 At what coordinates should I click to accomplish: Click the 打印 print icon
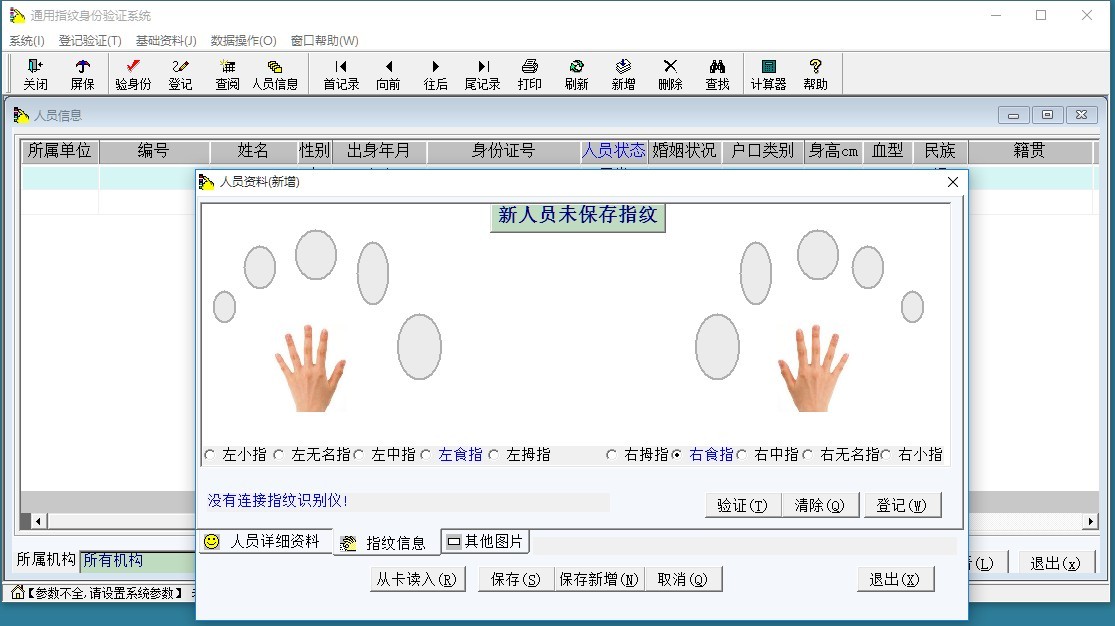(529, 74)
